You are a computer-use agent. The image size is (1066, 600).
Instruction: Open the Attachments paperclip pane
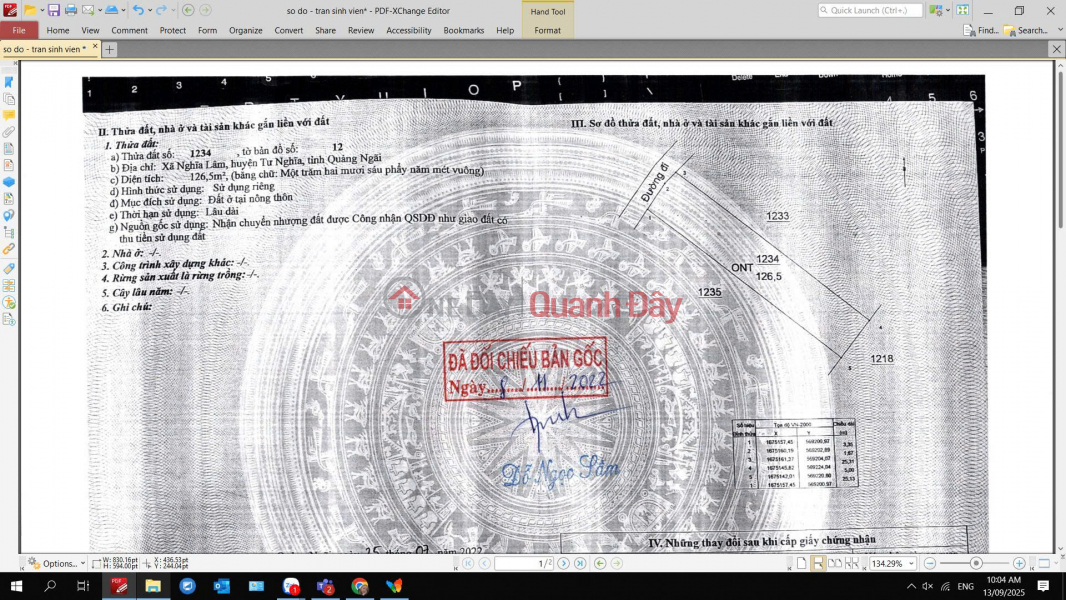coord(9,131)
